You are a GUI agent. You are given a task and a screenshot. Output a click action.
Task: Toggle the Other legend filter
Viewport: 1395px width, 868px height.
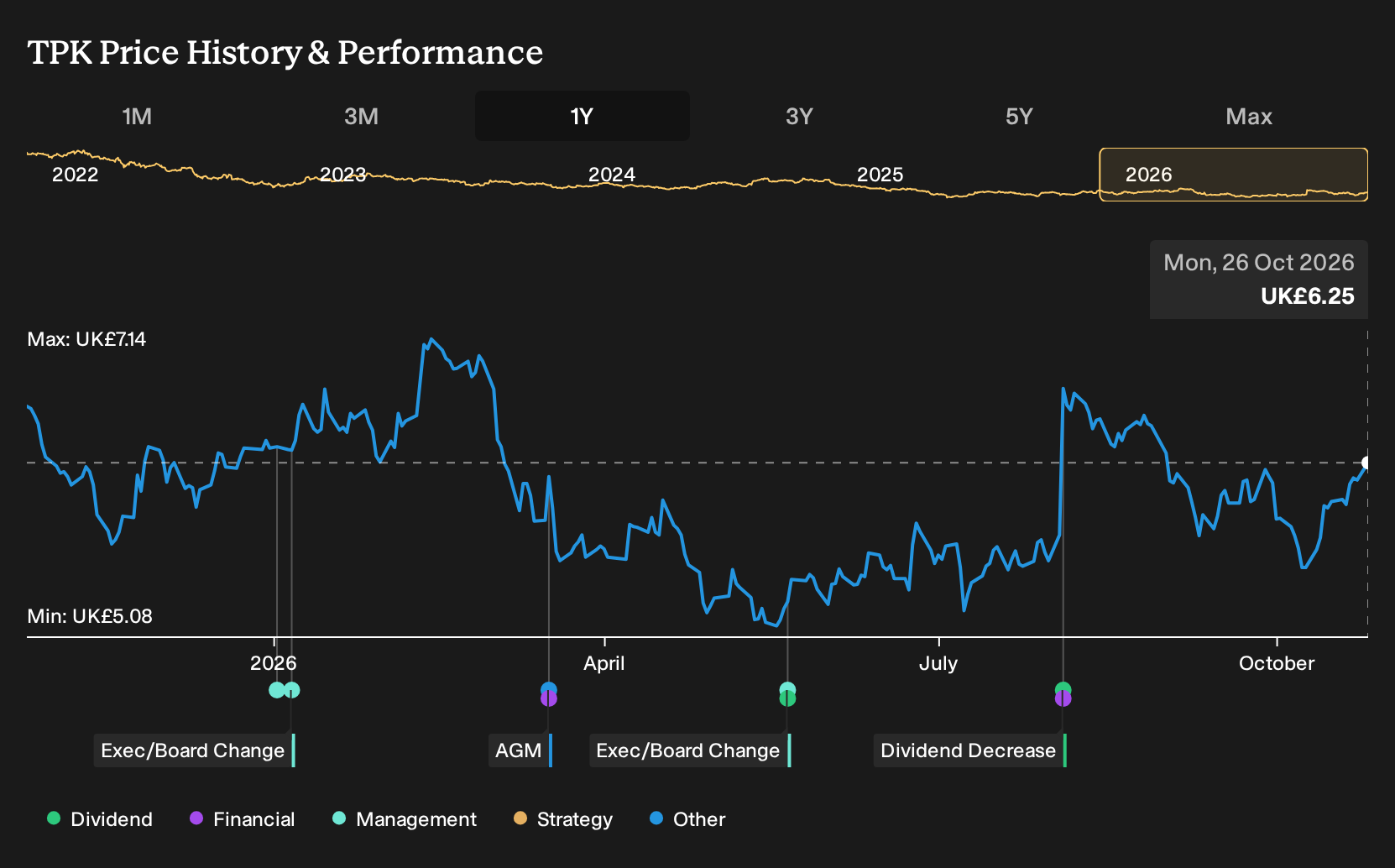[x=687, y=819]
